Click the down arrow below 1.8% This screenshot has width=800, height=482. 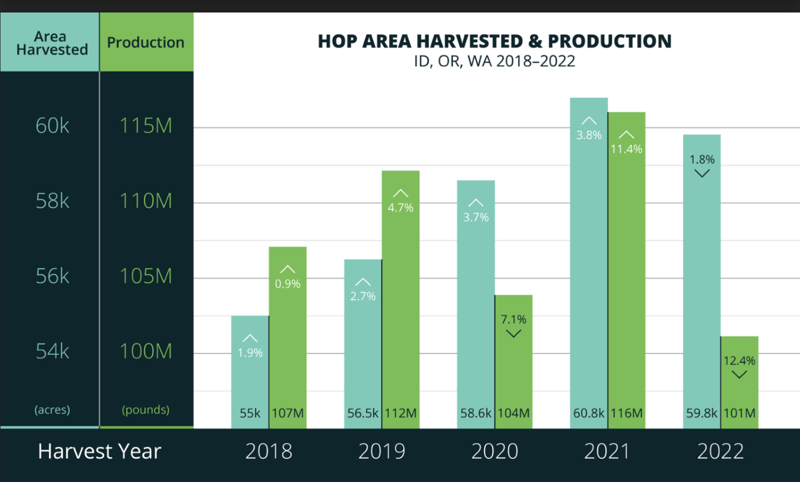pos(702,174)
